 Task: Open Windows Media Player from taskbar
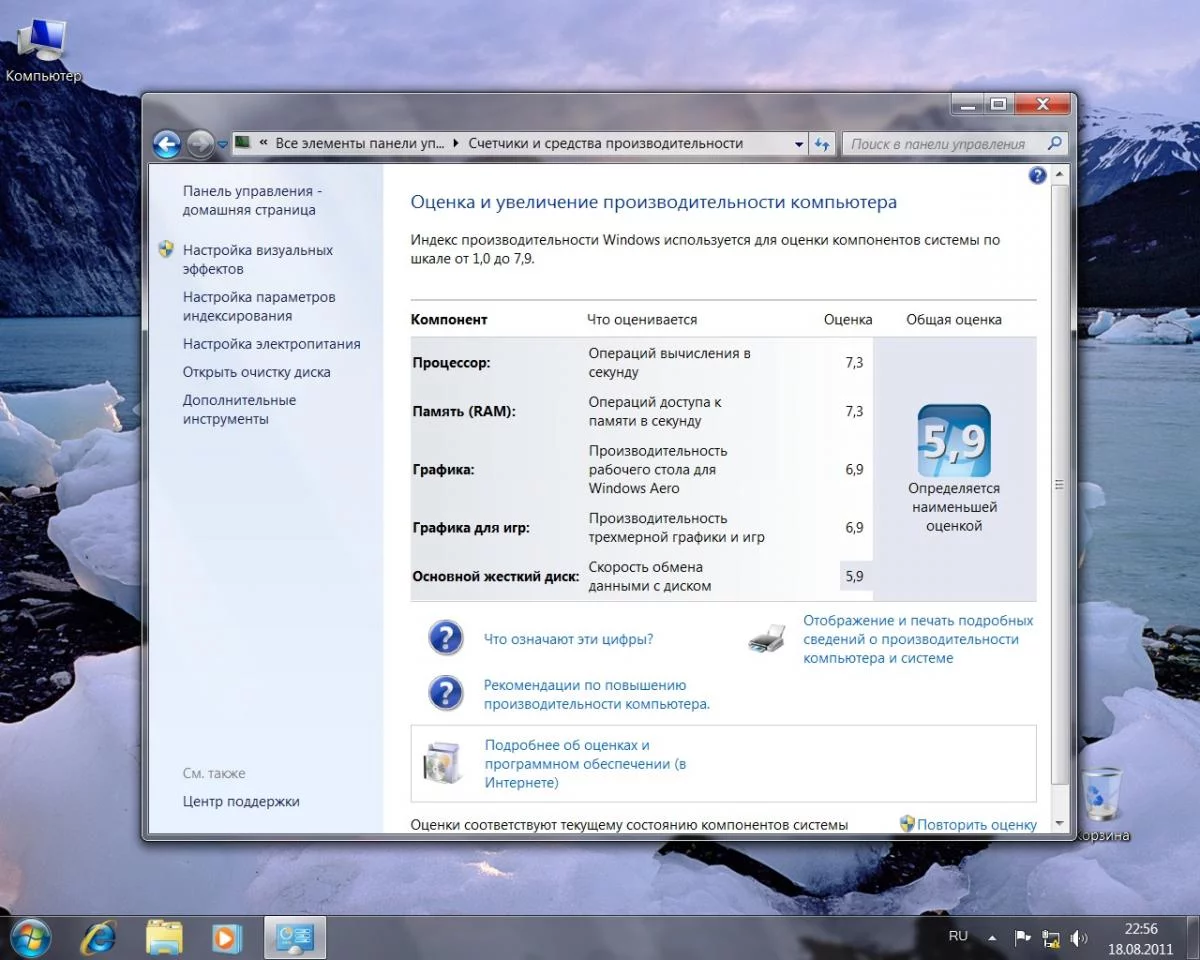click(227, 937)
